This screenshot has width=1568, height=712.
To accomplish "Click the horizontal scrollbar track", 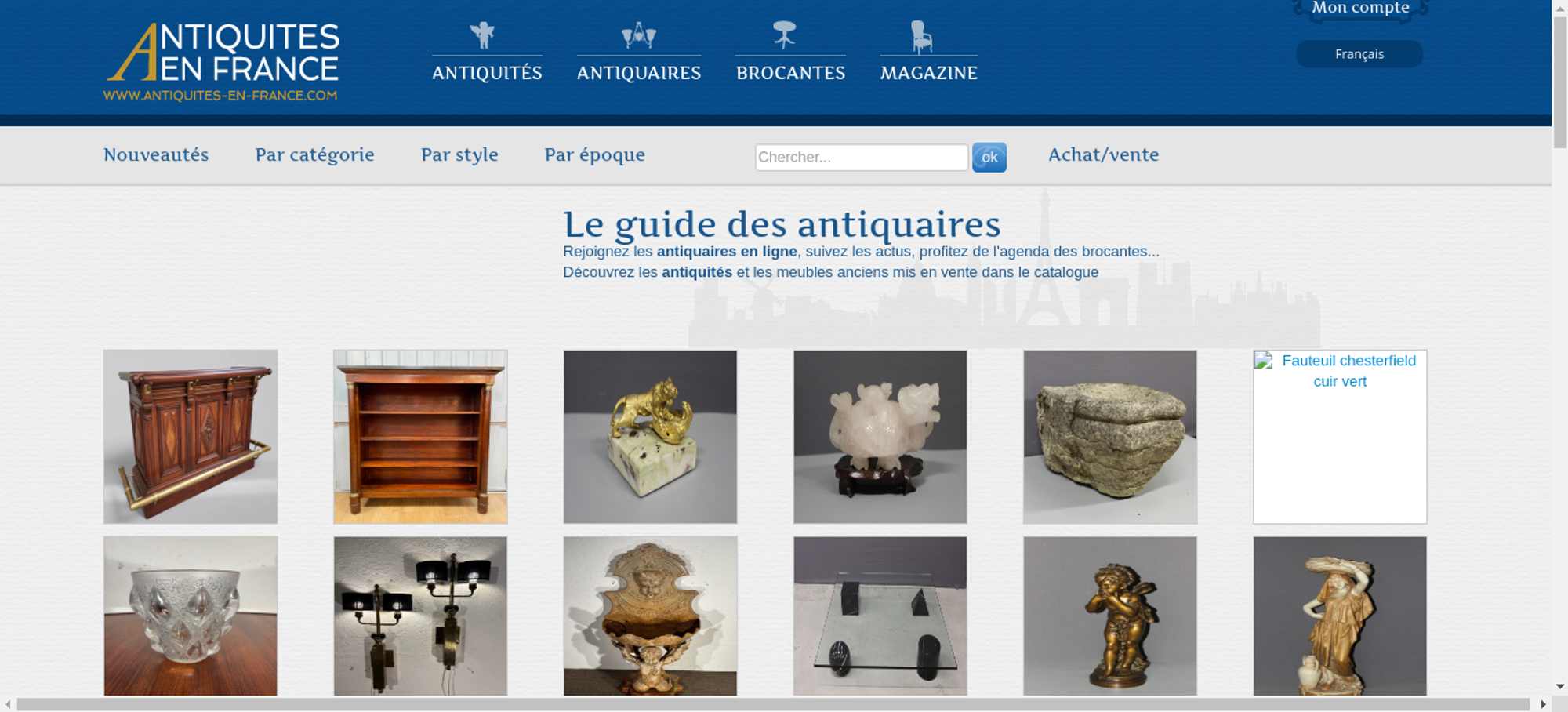I will (x=773, y=704).
